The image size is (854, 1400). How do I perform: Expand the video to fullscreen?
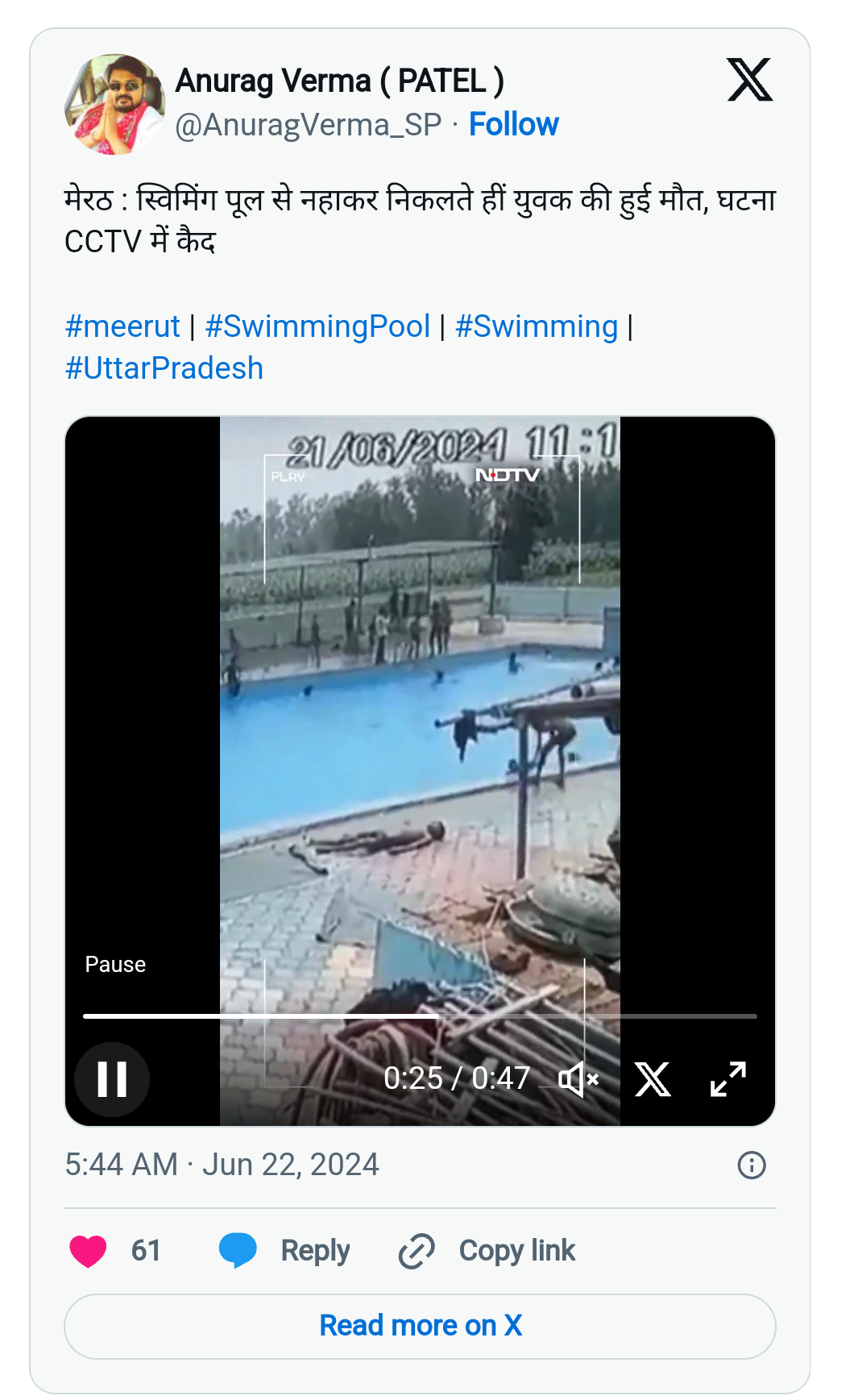pos(728,1079)
